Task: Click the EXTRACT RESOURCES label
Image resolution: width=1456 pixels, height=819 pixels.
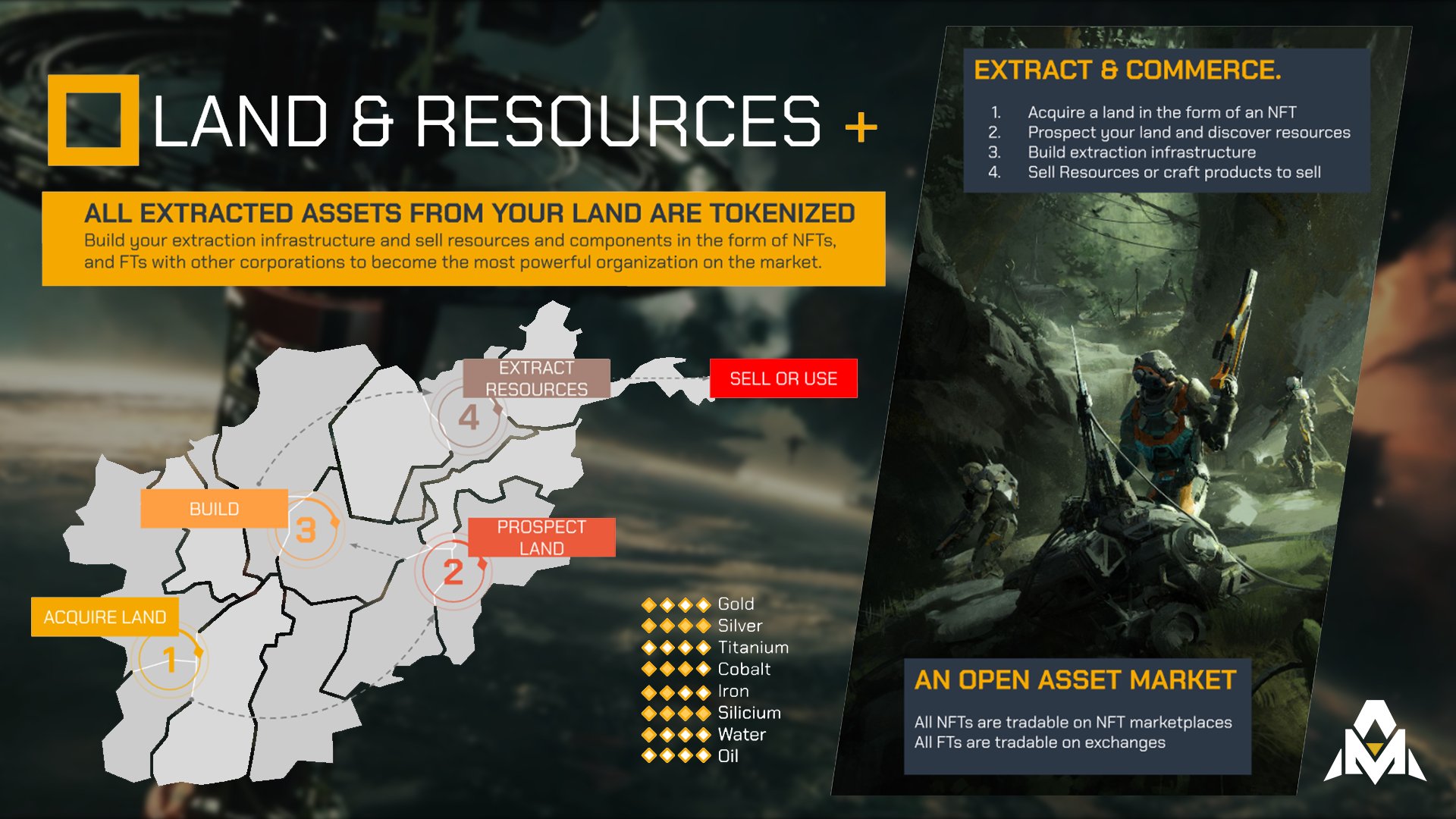Action: [x=536, y=378]
